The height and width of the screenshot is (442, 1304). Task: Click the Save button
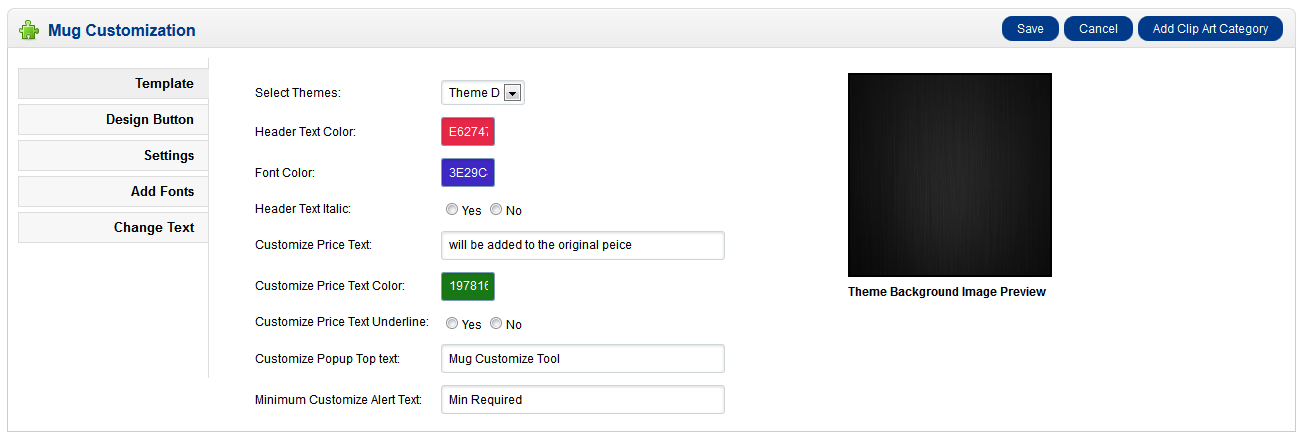1030,29
